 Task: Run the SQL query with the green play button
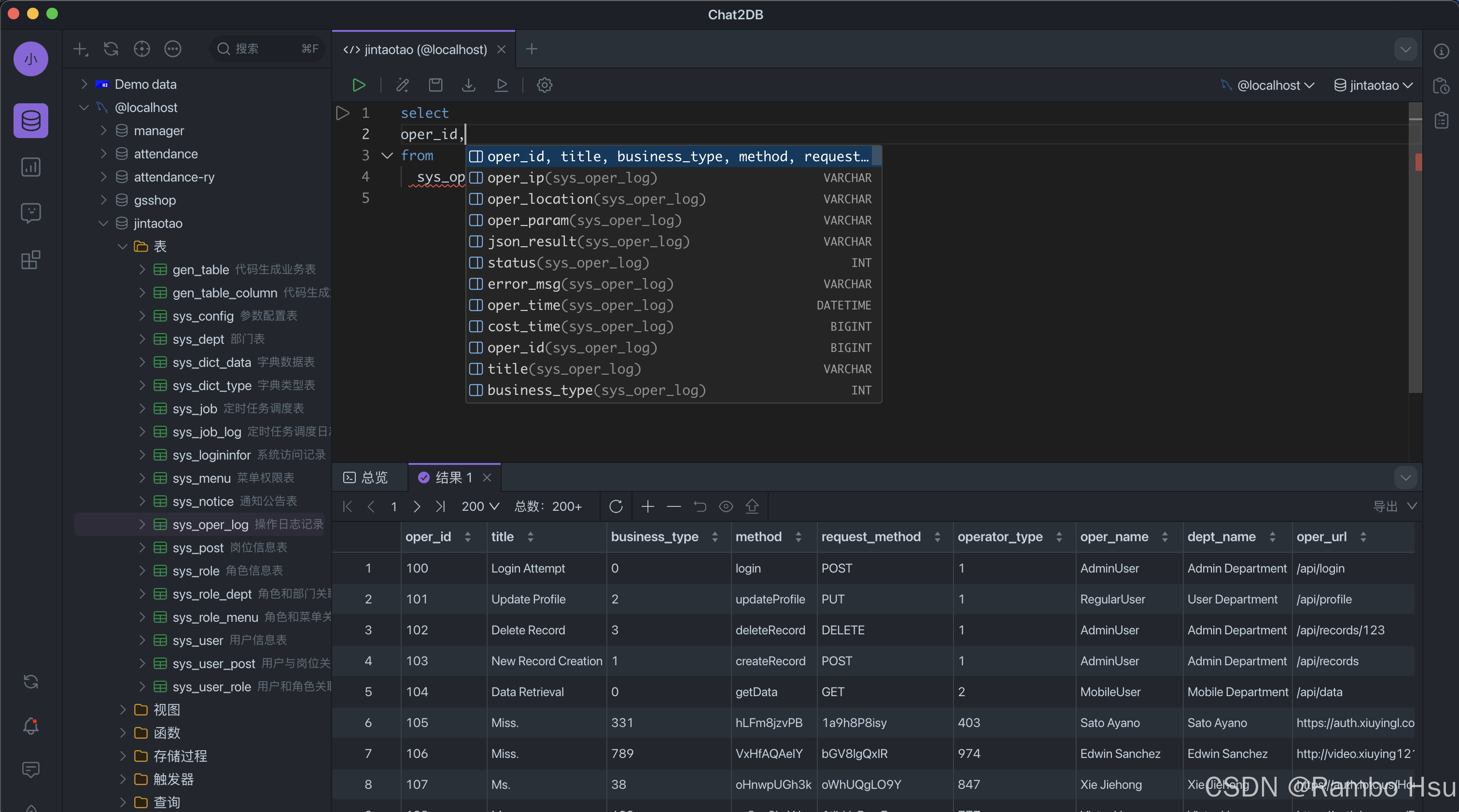[x=359, y=85]
